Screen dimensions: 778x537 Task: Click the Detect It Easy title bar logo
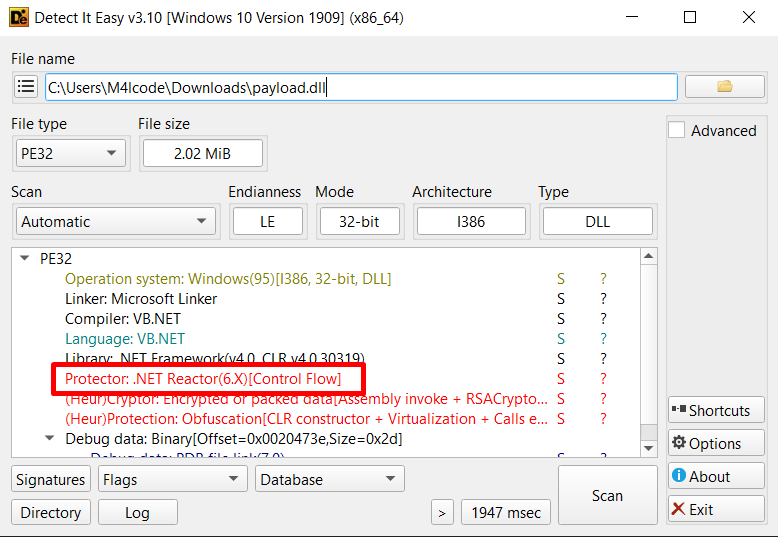tap(18, 17)
